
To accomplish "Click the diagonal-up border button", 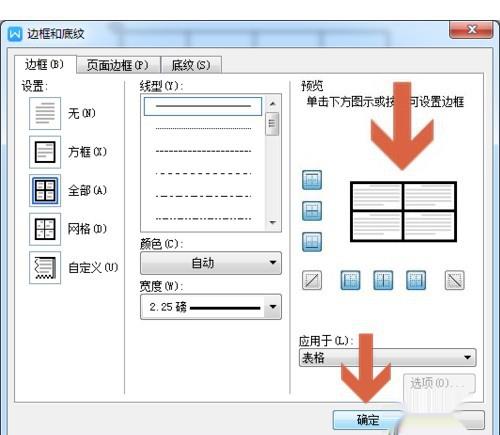I will point(312,280).
